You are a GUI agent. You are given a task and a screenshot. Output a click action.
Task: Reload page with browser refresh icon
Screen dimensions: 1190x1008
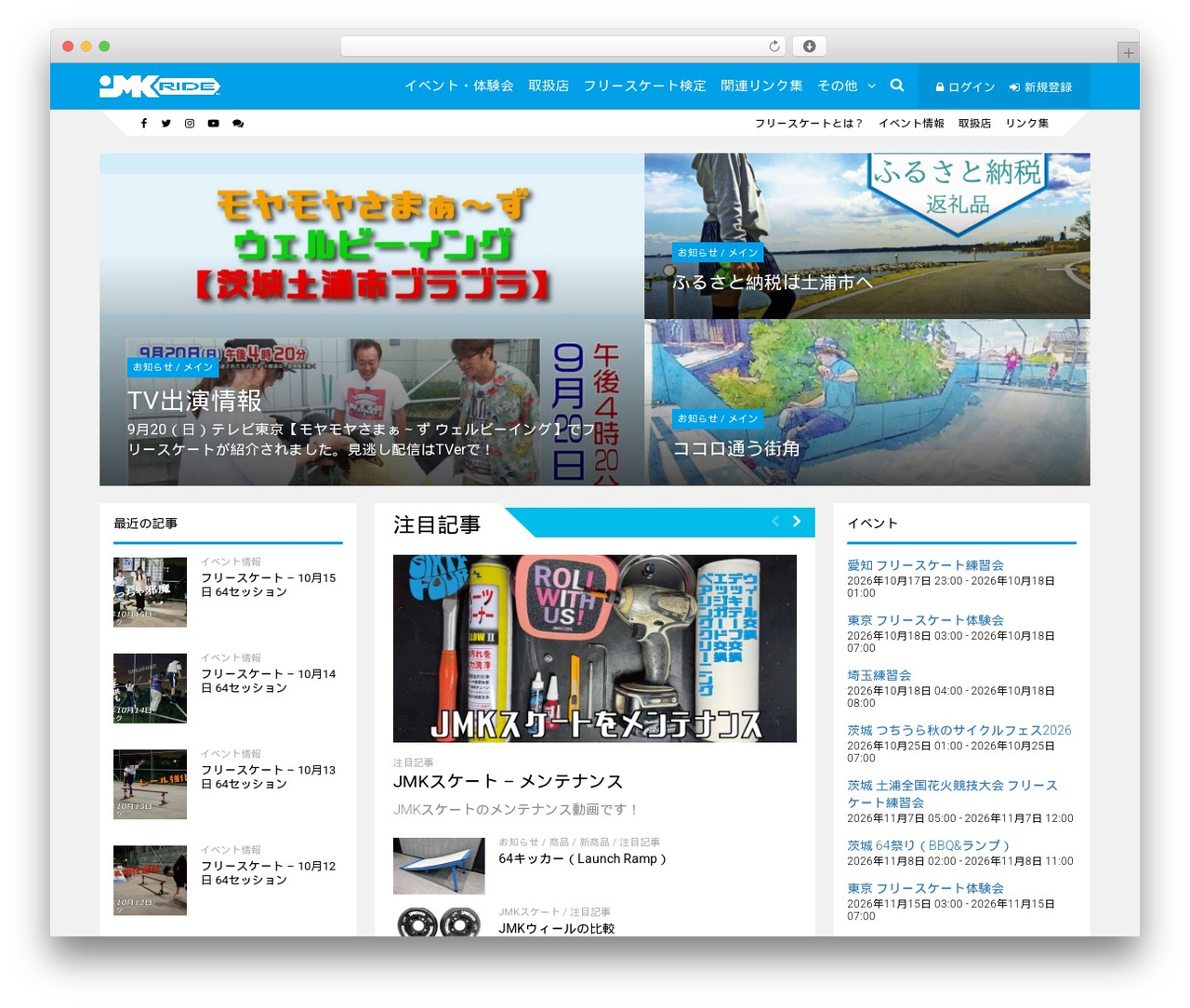pos(774,46)
